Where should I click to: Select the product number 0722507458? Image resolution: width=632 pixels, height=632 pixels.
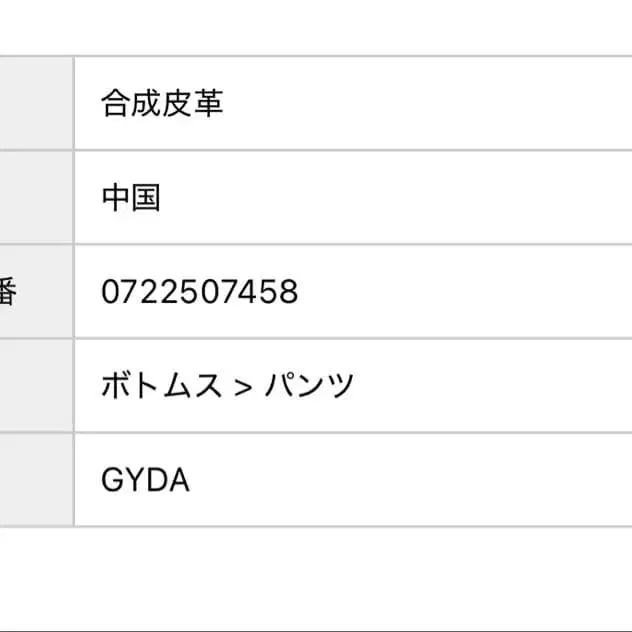200,292
